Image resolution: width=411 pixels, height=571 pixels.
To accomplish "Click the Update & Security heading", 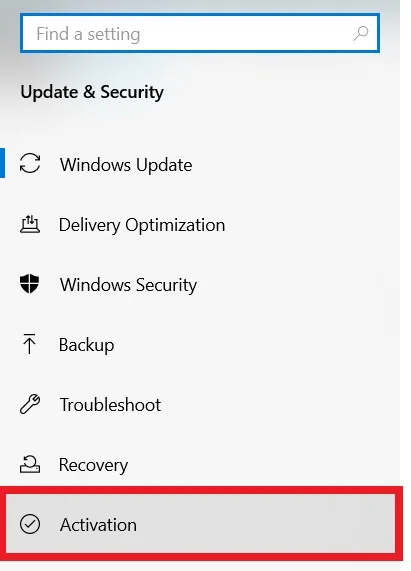I will [92, 92].
